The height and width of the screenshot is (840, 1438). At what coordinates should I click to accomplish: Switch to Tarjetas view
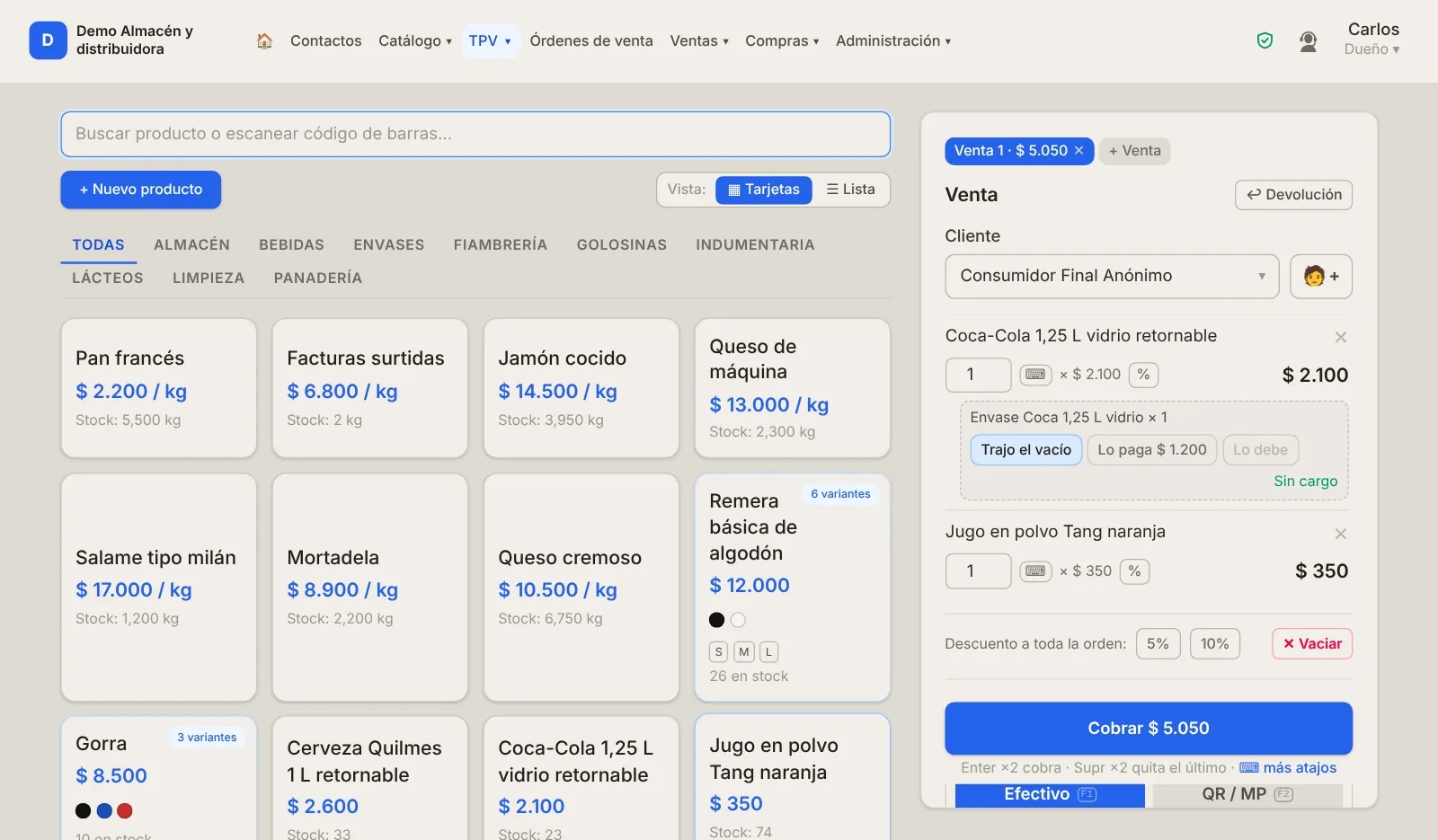764,190
